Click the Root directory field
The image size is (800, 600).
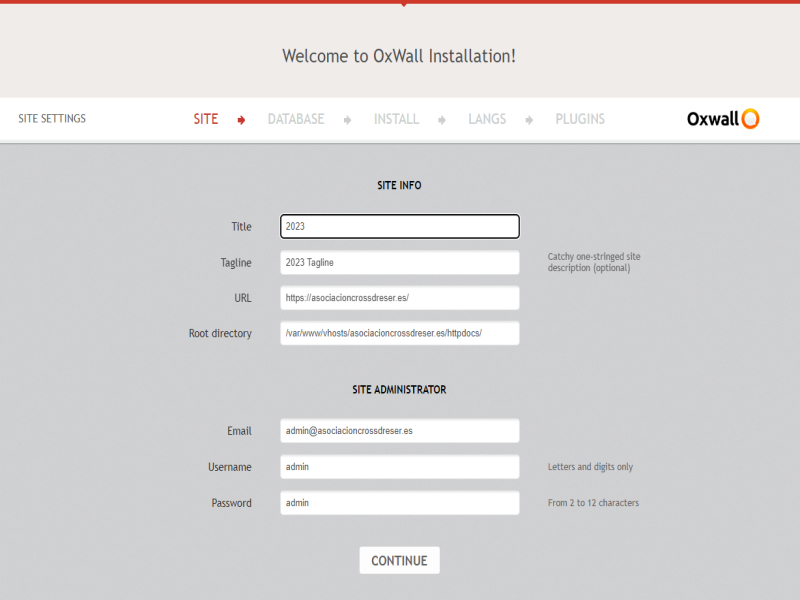(x=399, y=333)
